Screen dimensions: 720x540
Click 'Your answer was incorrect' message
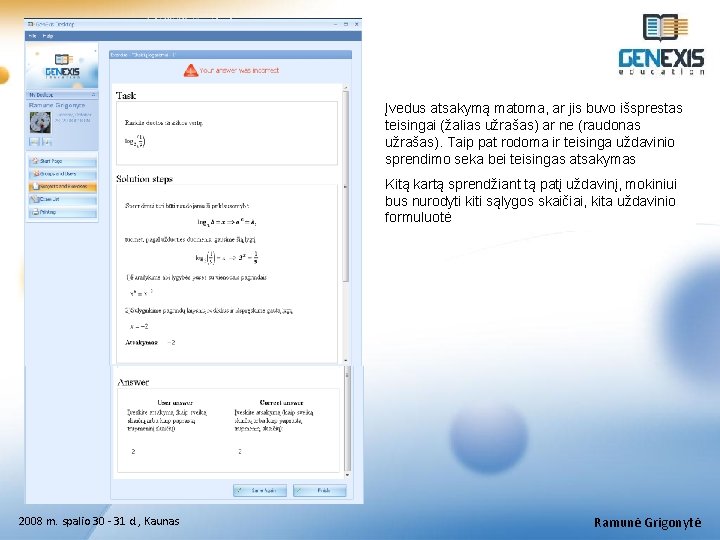pyautogui.click(x=239, y=70)
